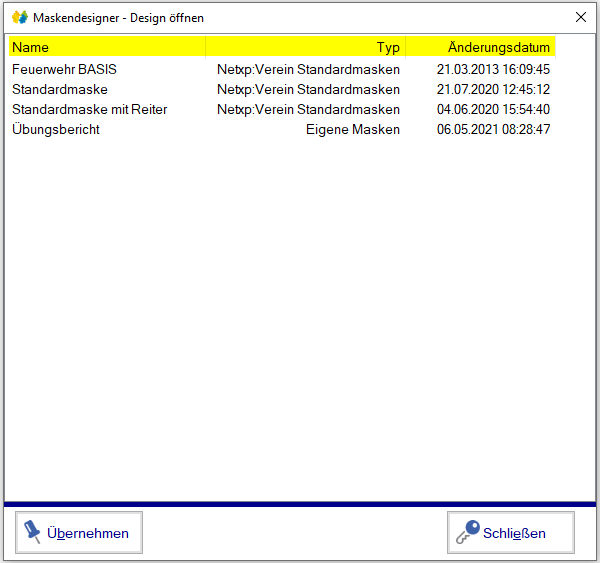Click the date 21.07.2020 12:45:12

tap(493, 90)
